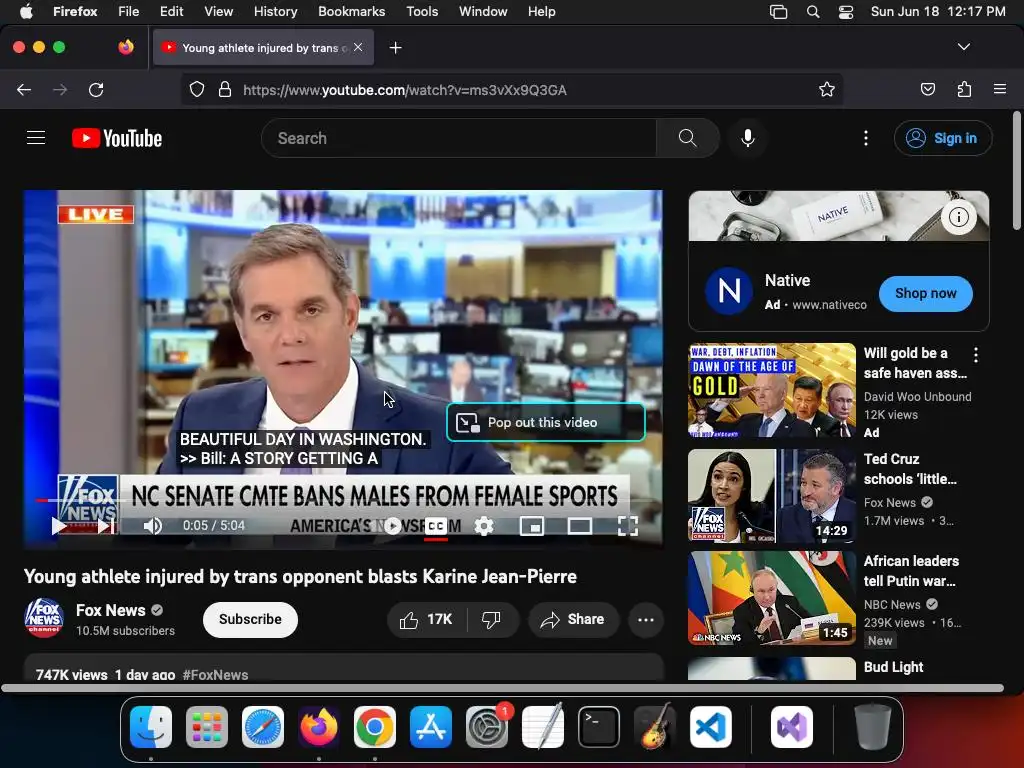Image resolution: width=1024 pixels, height=768 pixels.
Task: Open Native ad info icon
Action: 958,217
